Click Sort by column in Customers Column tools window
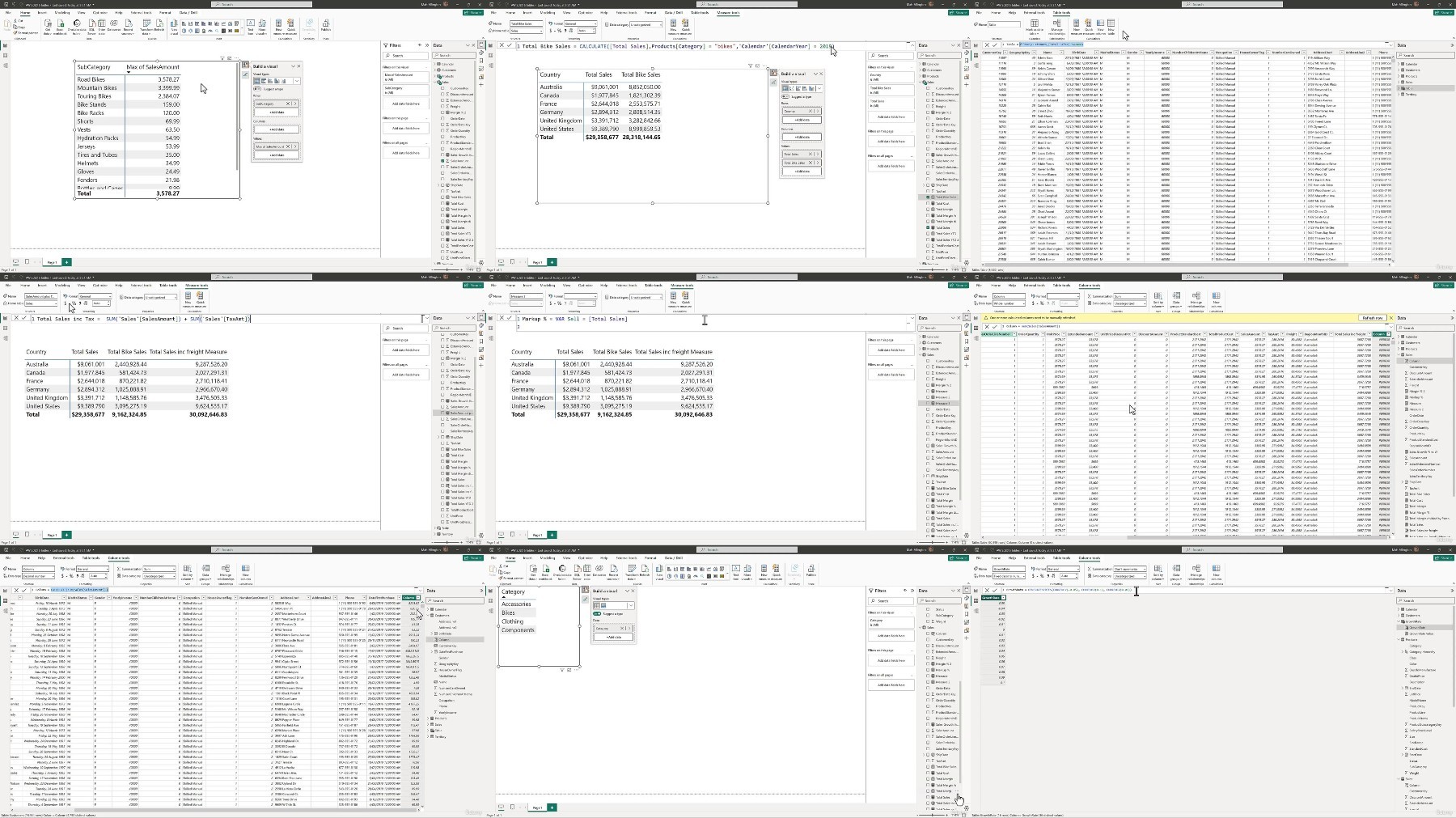 tap(187, 573)
